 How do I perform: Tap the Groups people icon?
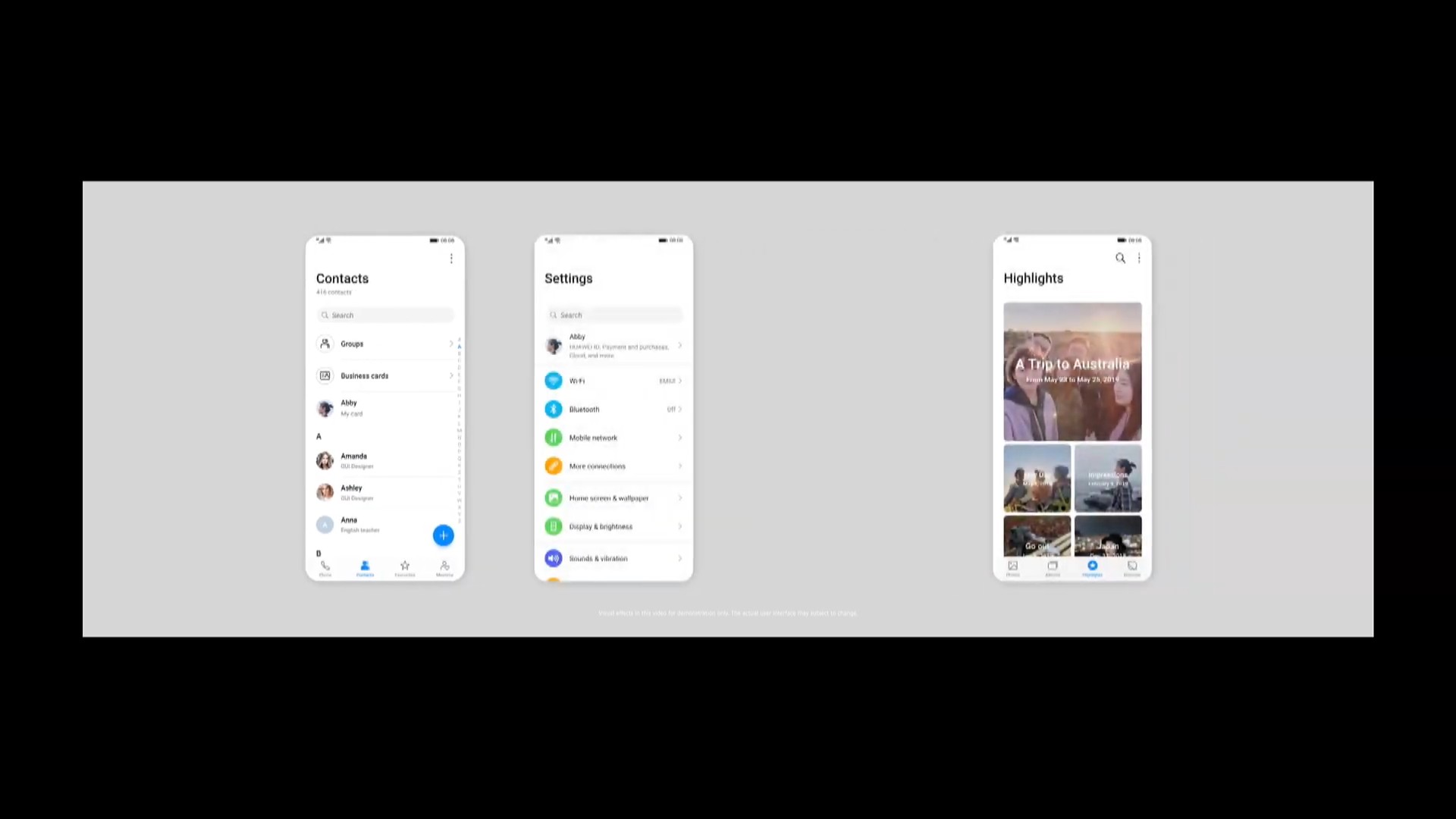325,344
